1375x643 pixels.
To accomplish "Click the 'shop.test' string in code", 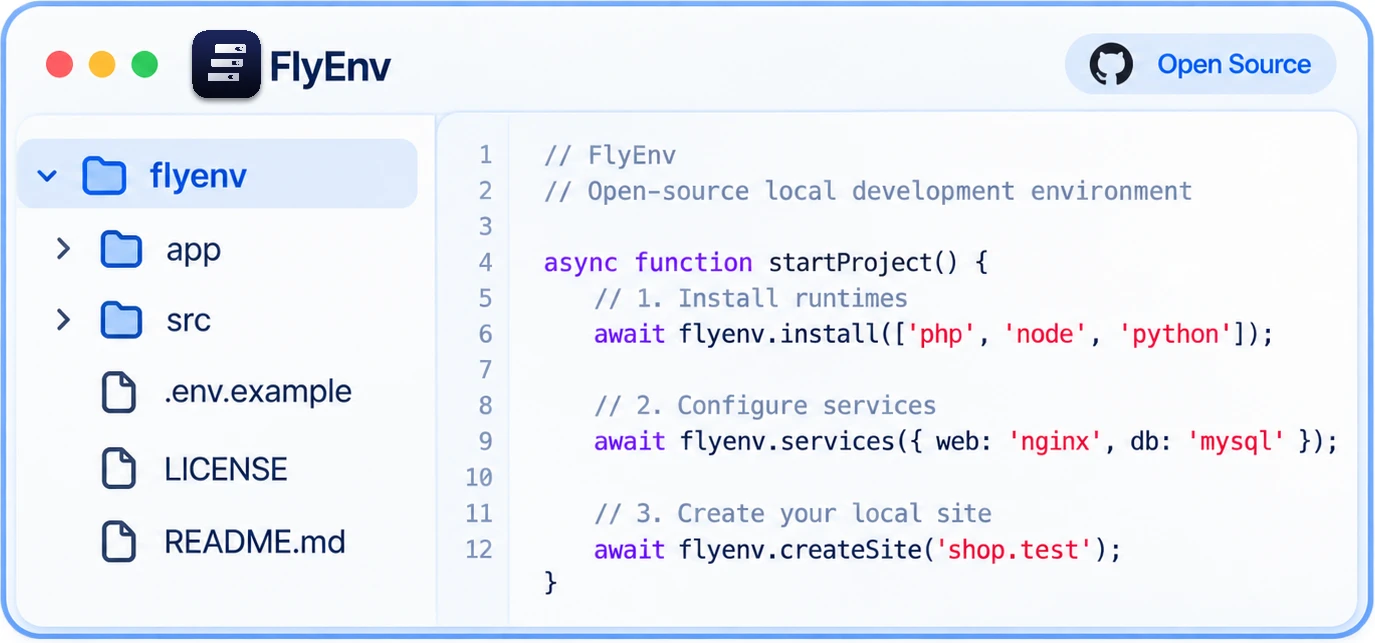I will pos(1014,550).
